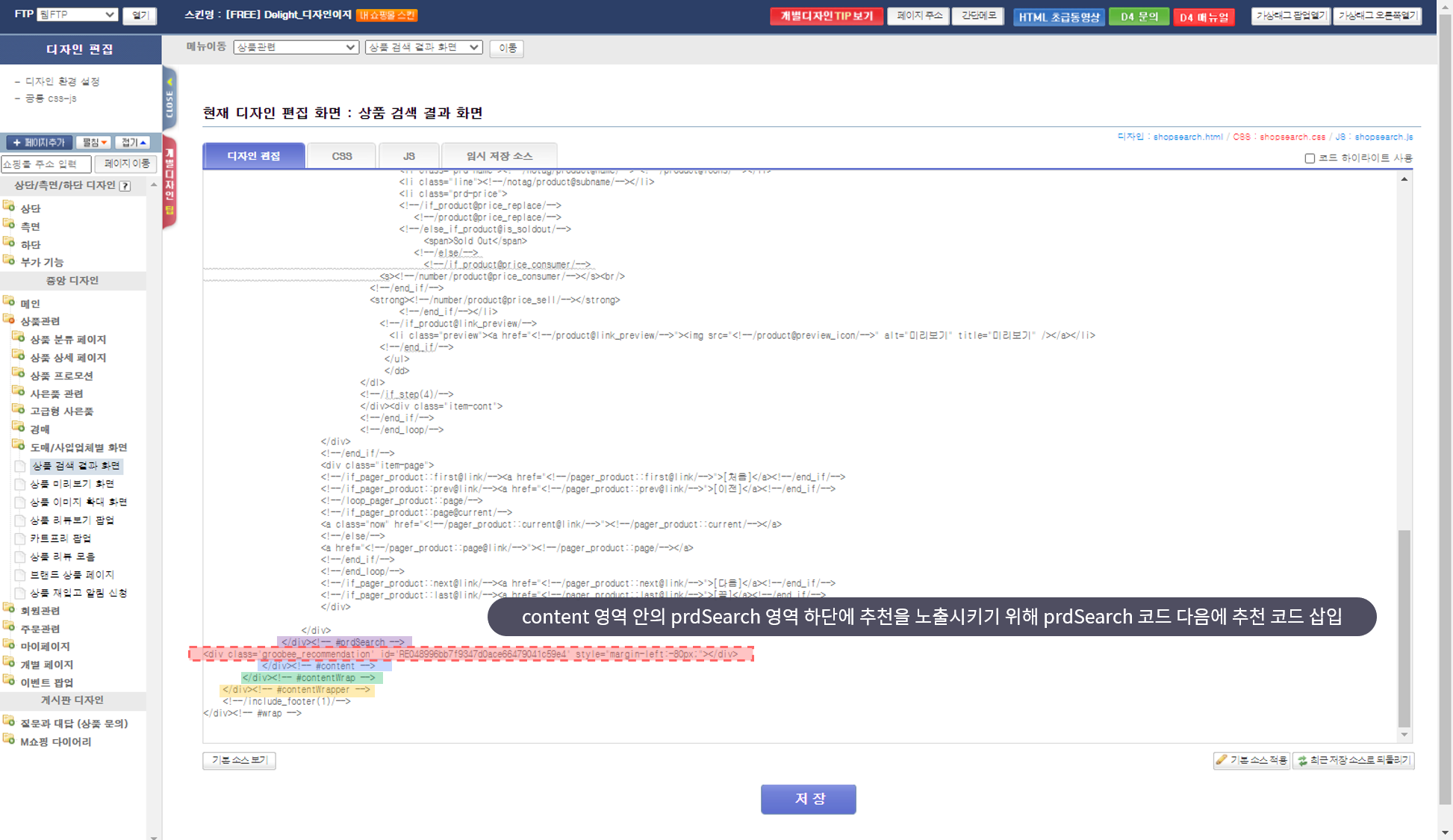
Task: Switch to the CSS tab
Action: 342,156
